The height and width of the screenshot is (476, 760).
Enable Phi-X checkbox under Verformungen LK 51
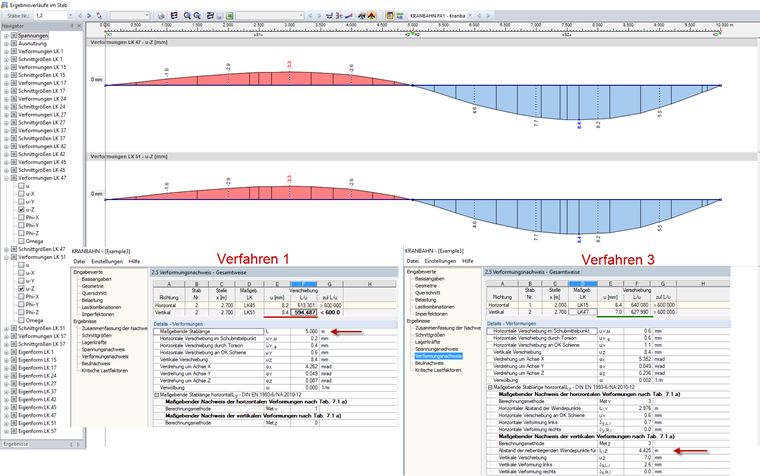(x=21, y=296)
